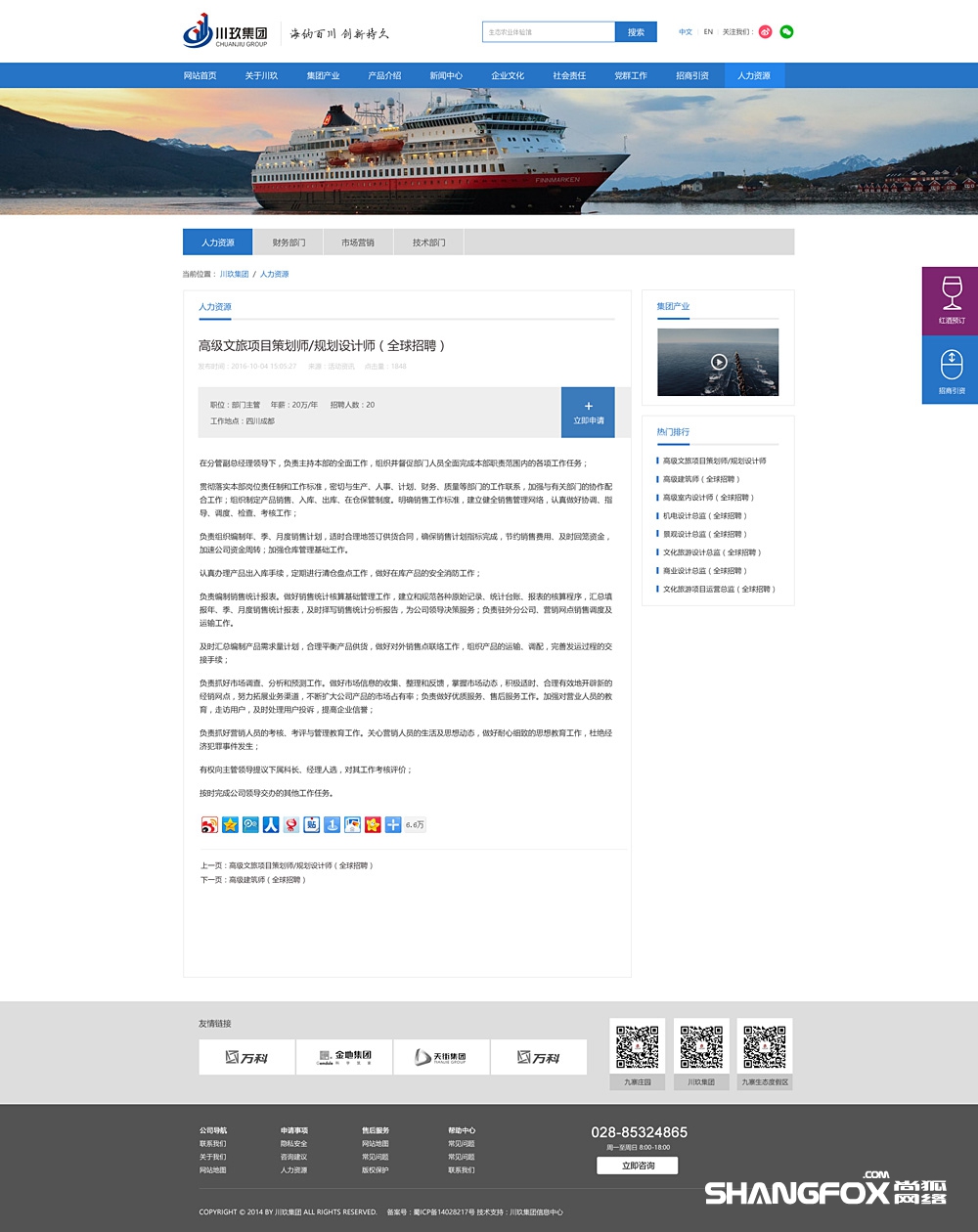Open 咨询建议 footer link
This screenshot has height=1232, width=978.
click(293, 1157)
